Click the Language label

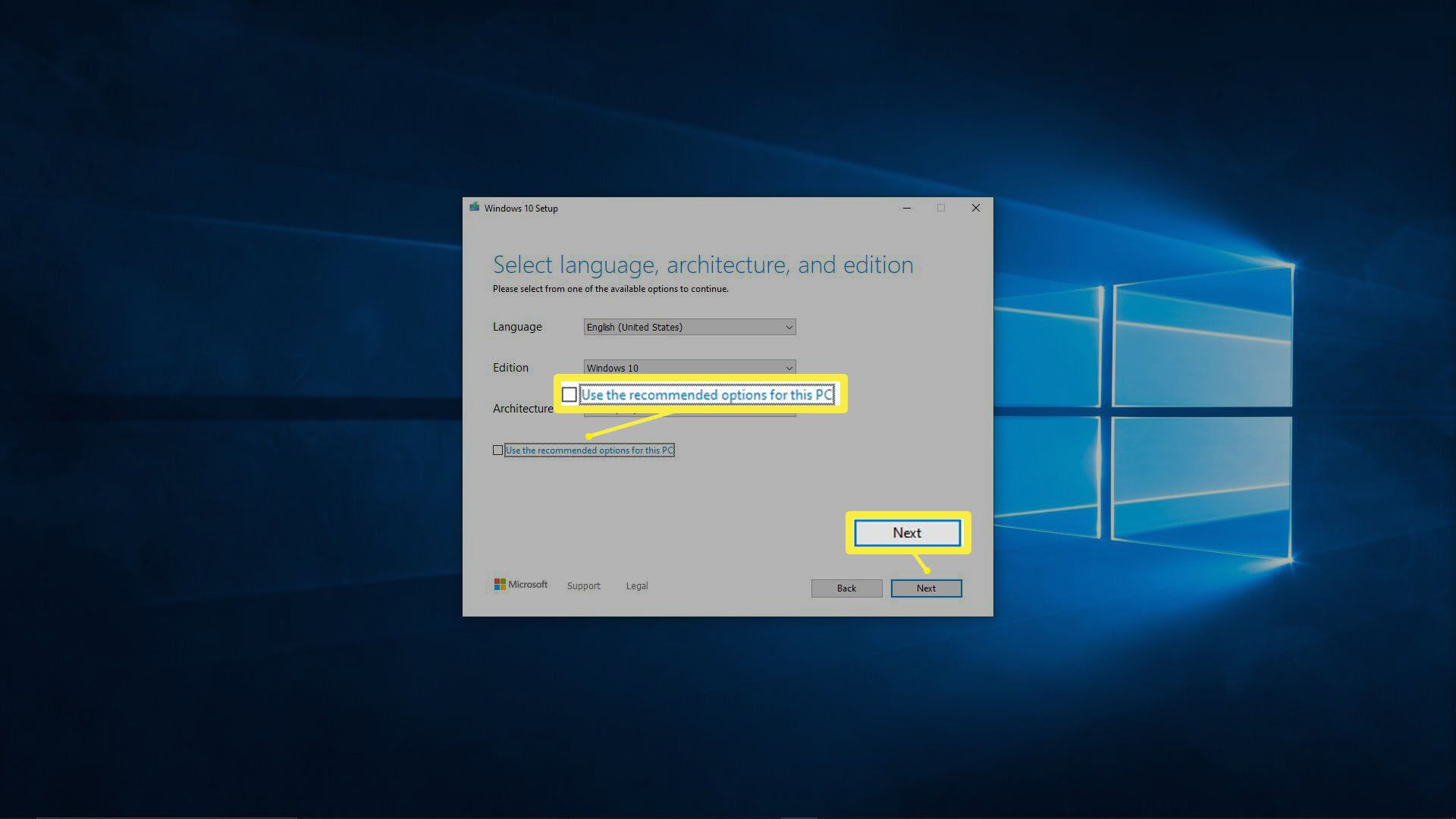517,327
